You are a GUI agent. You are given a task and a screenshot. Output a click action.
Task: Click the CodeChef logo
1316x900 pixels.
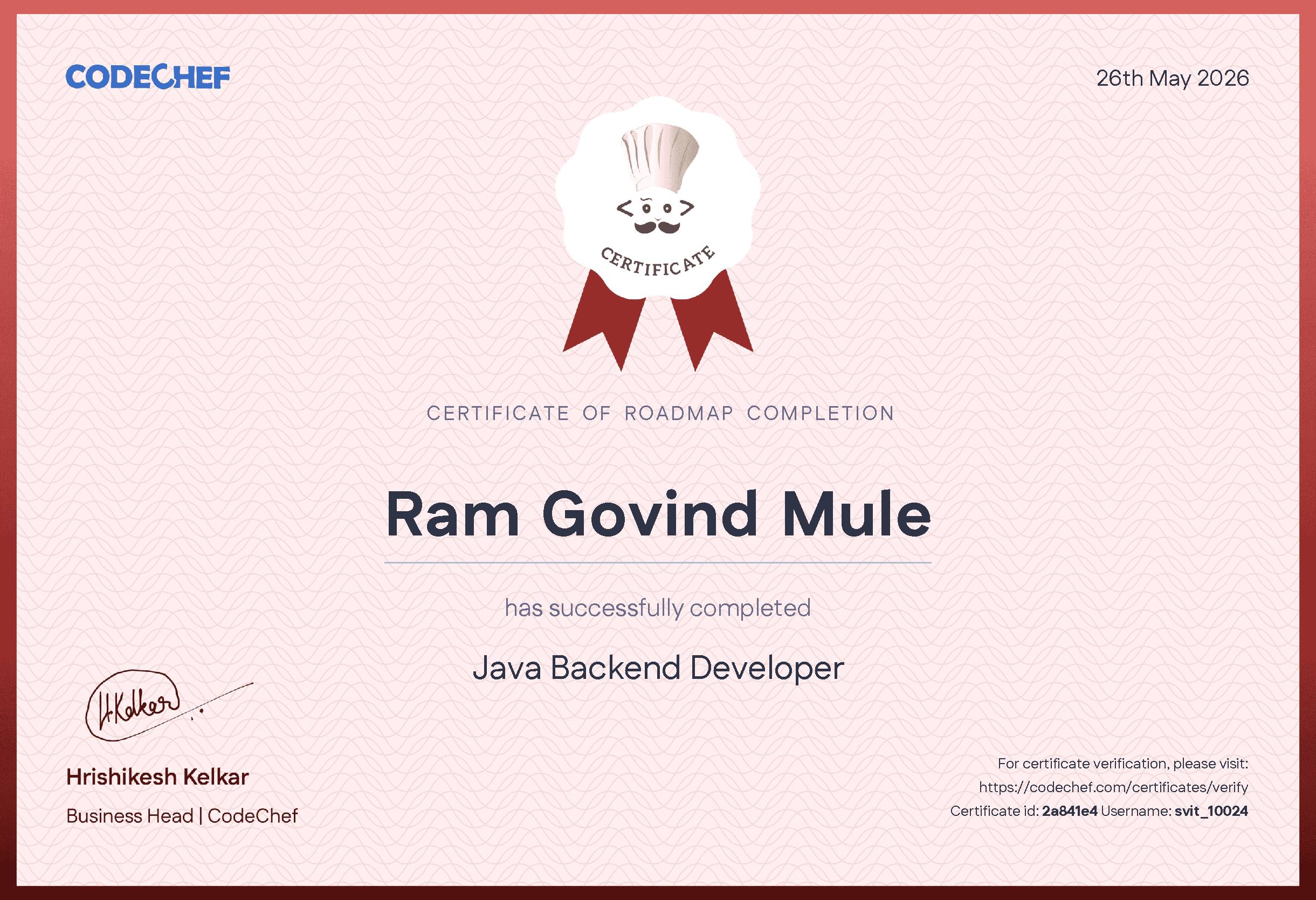pyautogui.click(x=148, y=78)
